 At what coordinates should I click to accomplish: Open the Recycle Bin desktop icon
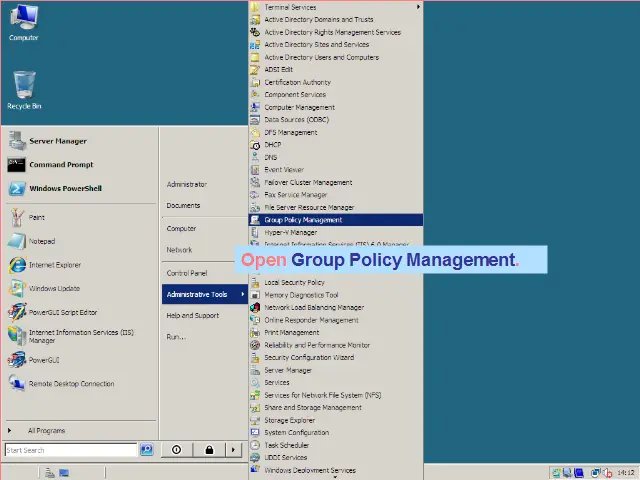(24, 90)
